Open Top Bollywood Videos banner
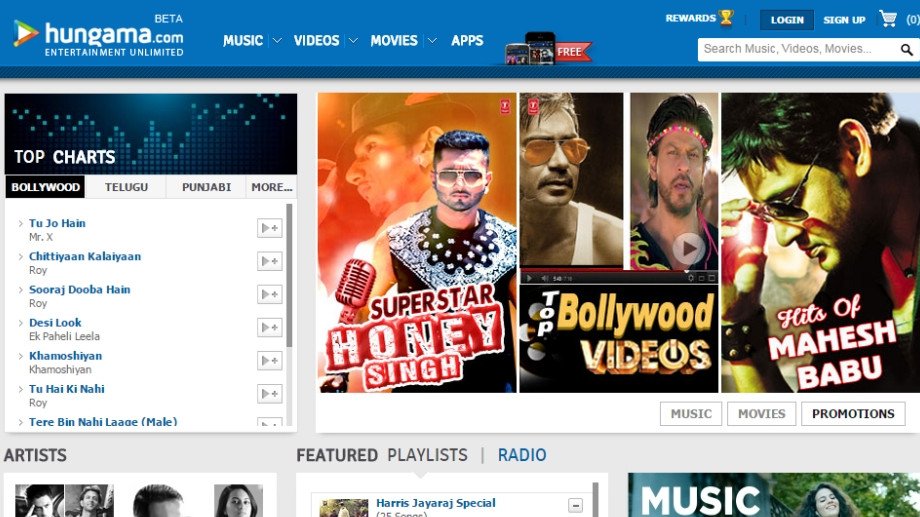The height and width of the screenshot is (517, 920). (619, 339)
